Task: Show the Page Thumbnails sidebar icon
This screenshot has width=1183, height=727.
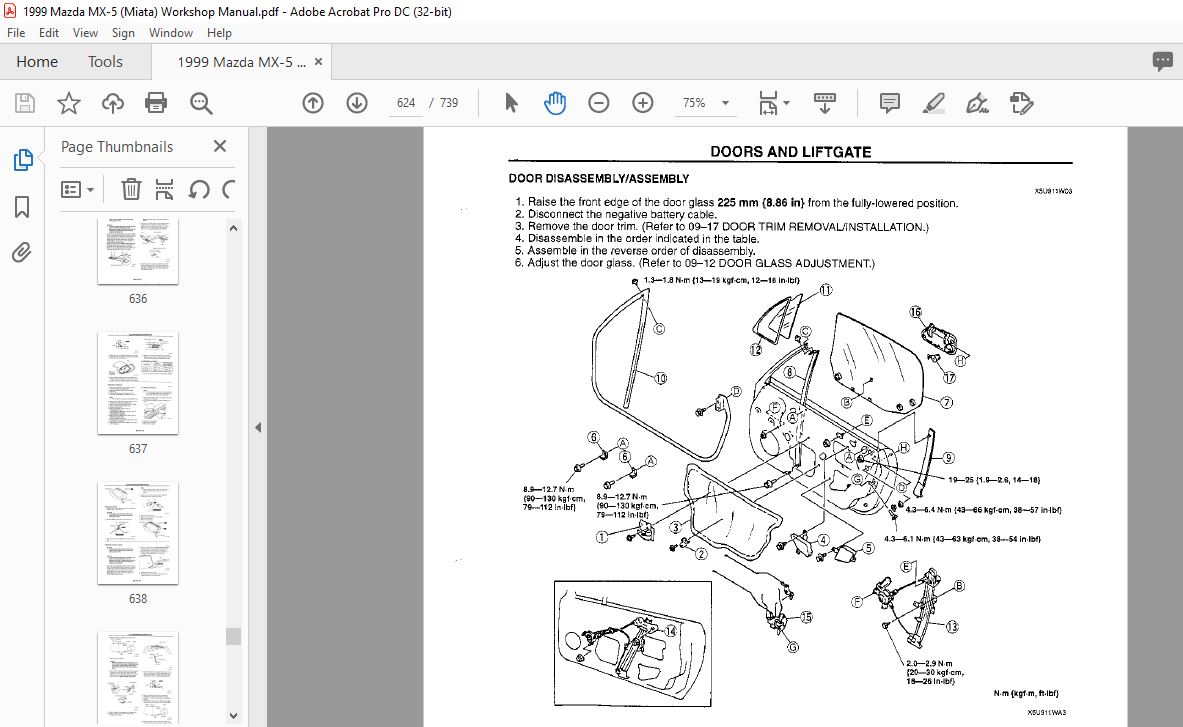Action: (x=23, y=160)
